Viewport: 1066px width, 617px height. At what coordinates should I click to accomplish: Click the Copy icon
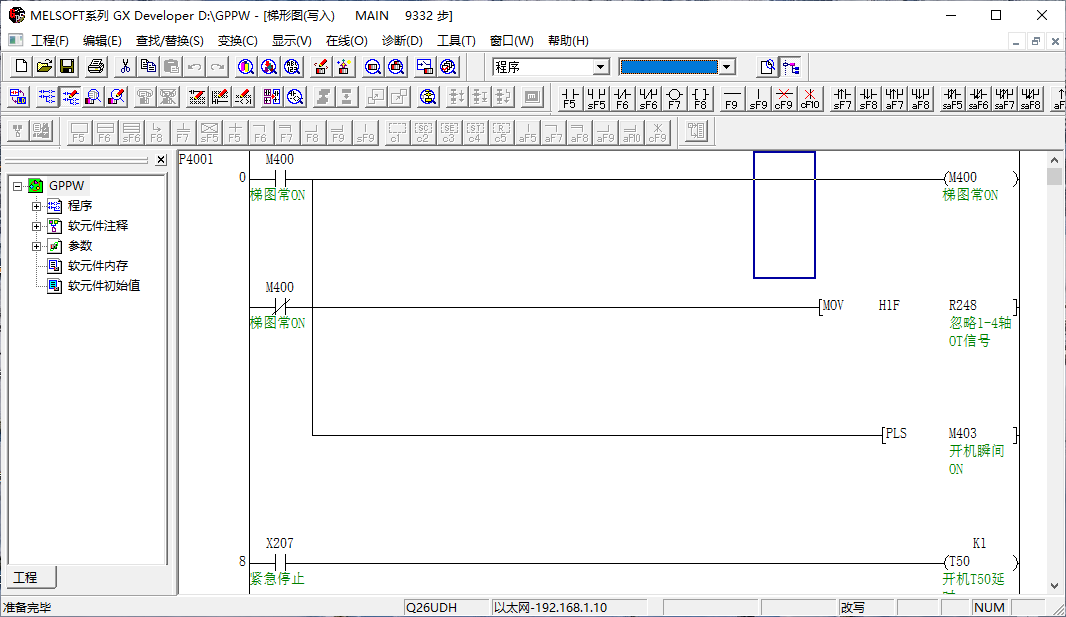tap(148, 67)
